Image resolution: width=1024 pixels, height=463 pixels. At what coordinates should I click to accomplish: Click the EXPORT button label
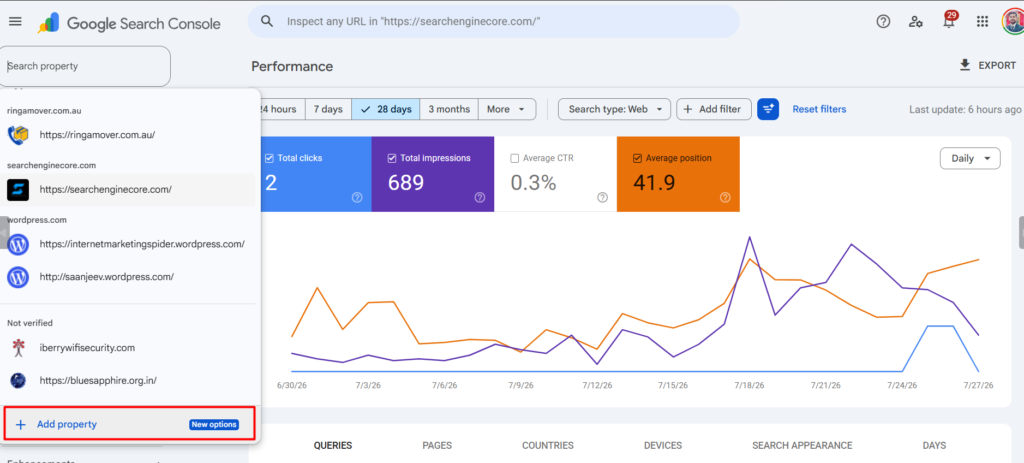click(997, 65)
